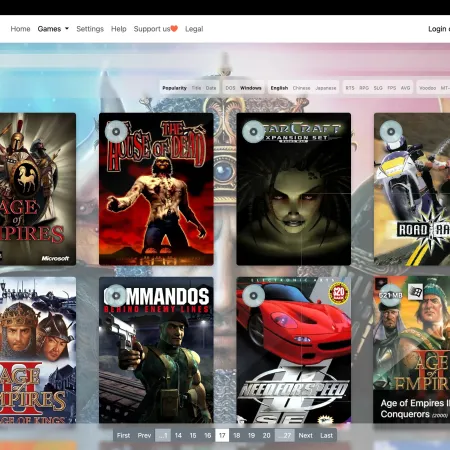
Task: Go to page 14
Action: click(178, 435)
